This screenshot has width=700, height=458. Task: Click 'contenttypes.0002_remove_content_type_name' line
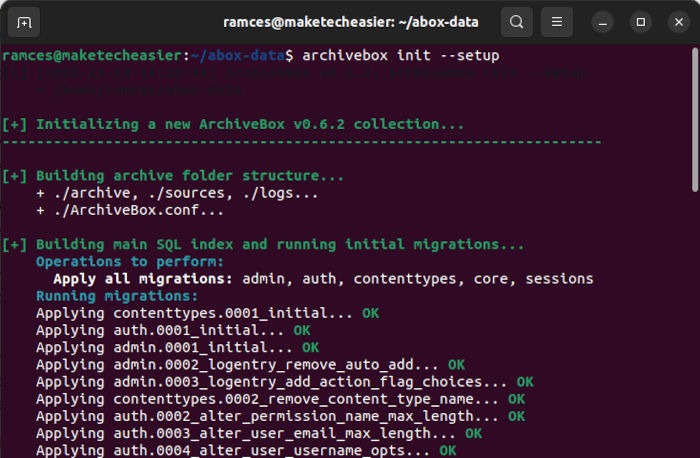coord(280,399)
